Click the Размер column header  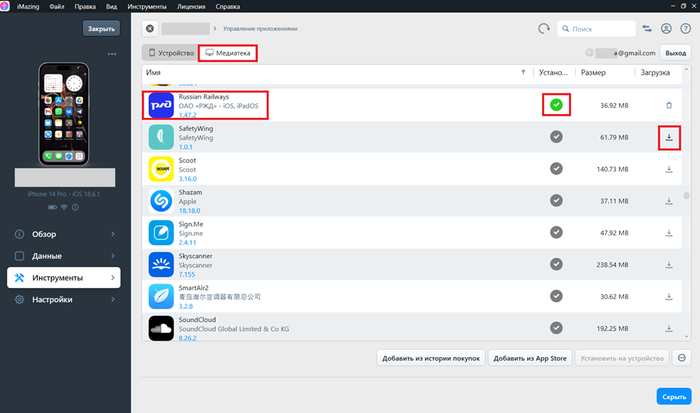pyautogui.click(x=593, y=72)
